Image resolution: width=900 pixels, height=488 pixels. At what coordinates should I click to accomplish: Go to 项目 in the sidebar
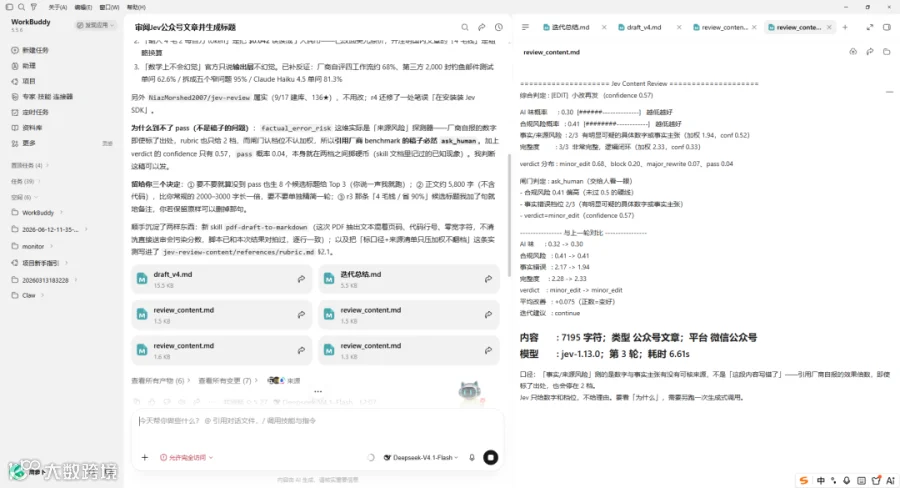tap(24, 81)
